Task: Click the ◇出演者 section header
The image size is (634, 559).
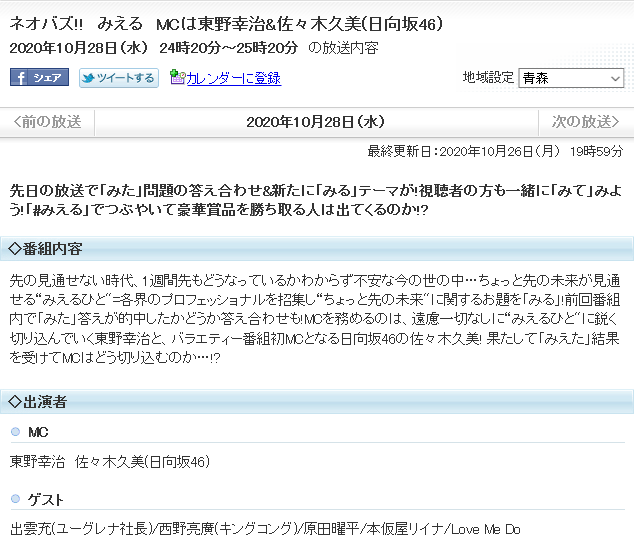Action: pos(317,401)
